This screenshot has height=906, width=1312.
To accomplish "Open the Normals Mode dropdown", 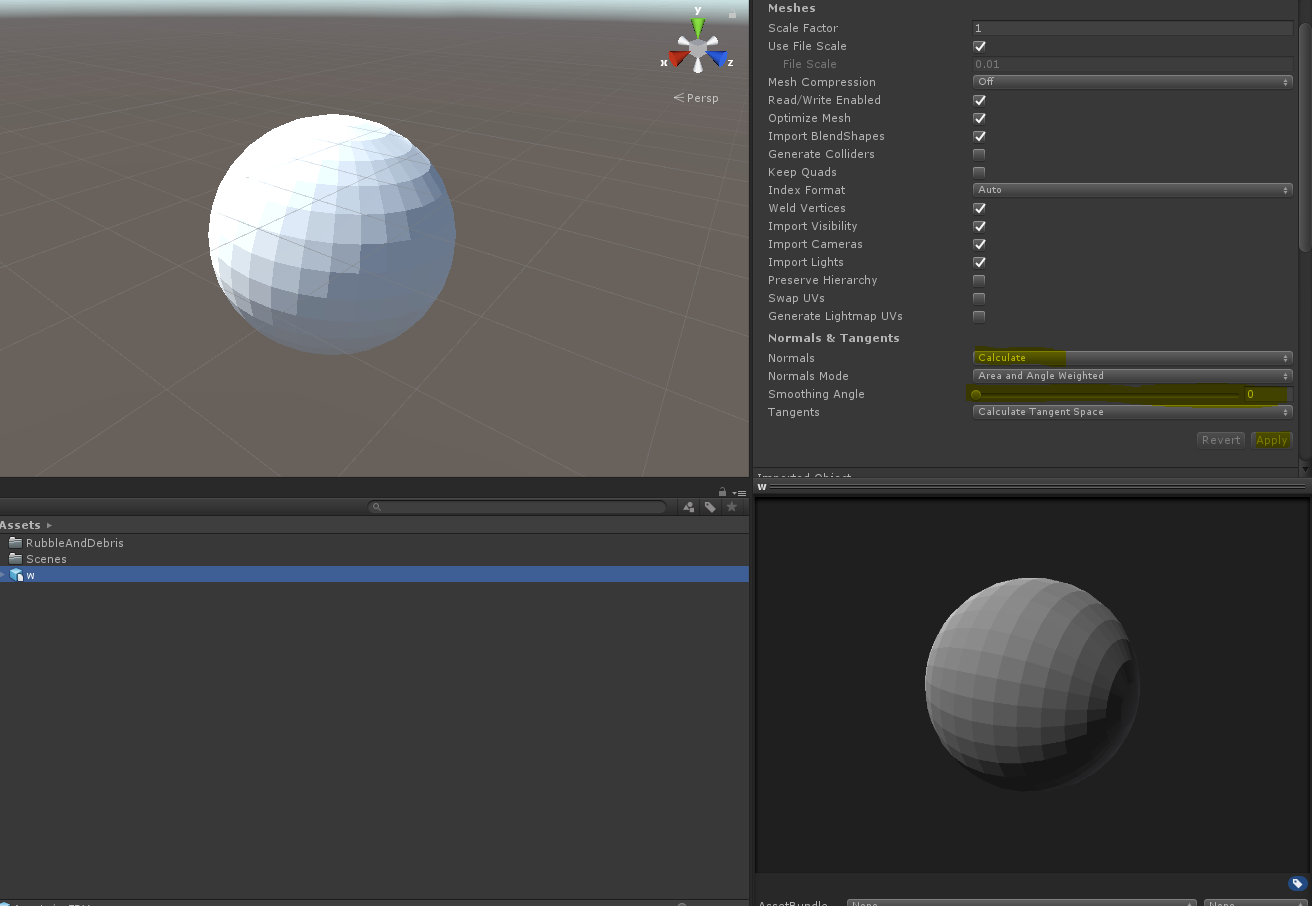I will (1132, 376).
